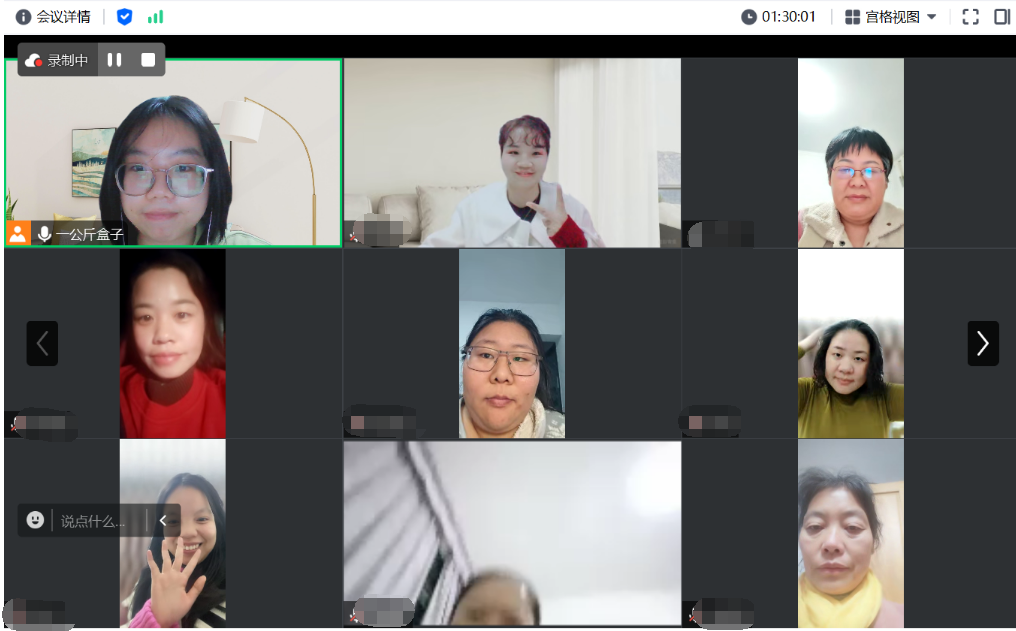Click the blue security shield icon

124,17
